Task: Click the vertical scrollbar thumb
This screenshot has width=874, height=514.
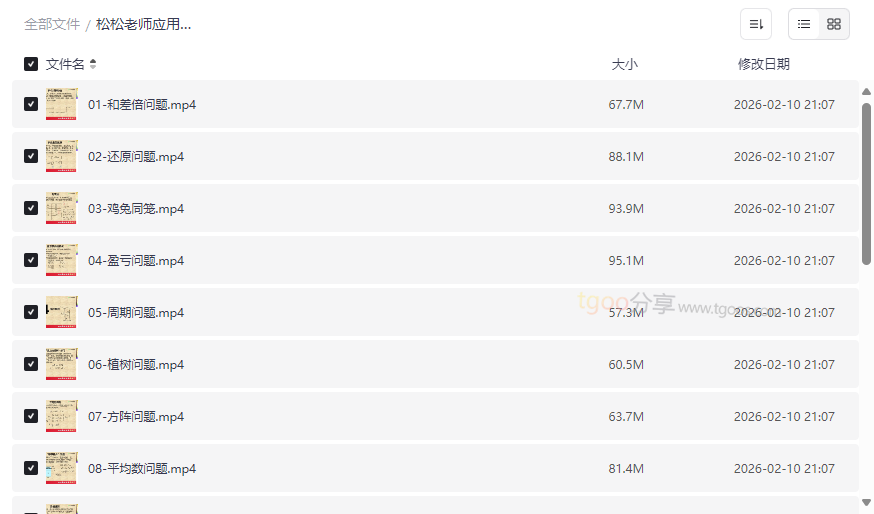Action: click(866, 180)
